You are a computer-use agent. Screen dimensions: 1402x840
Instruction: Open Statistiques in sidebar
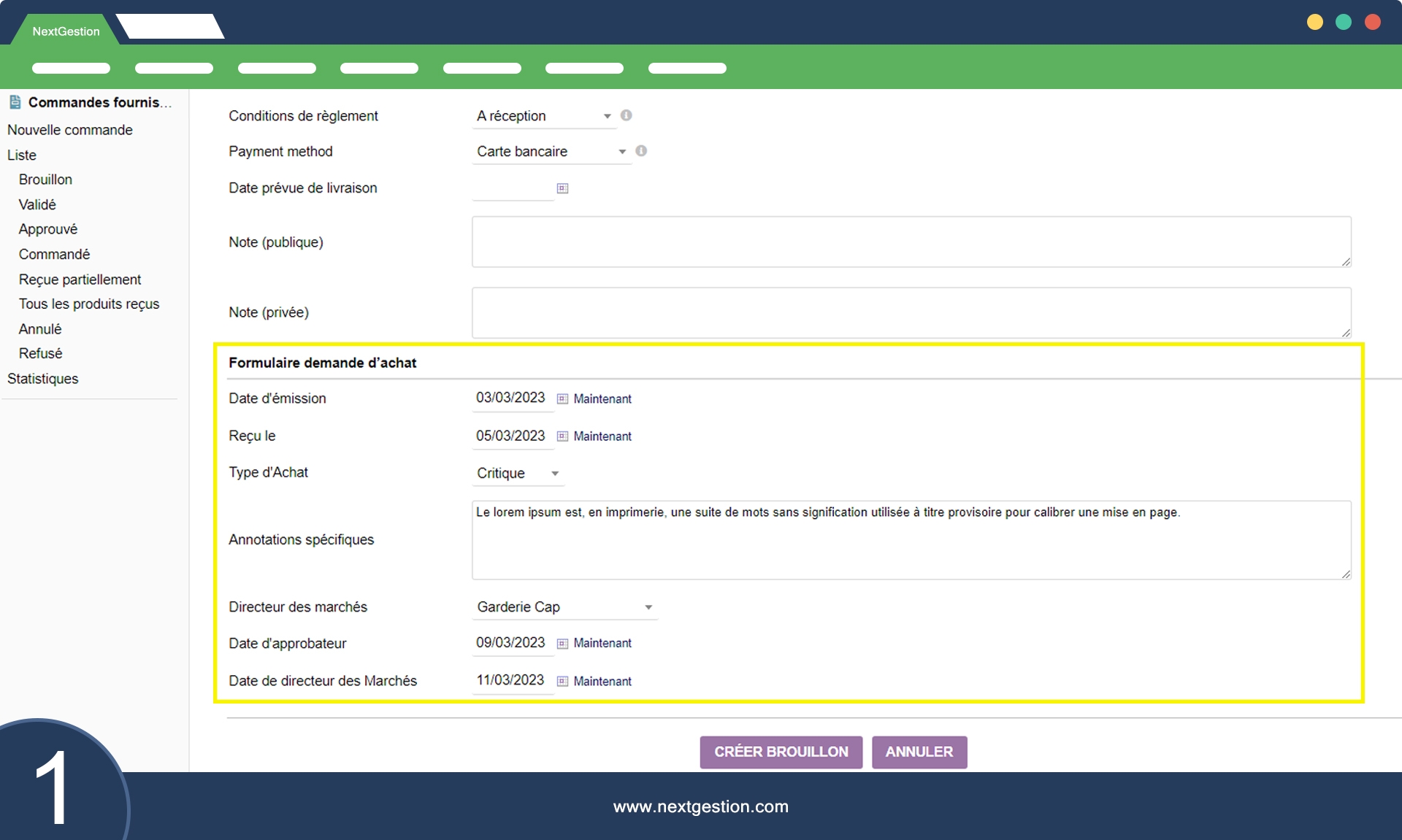42,379
